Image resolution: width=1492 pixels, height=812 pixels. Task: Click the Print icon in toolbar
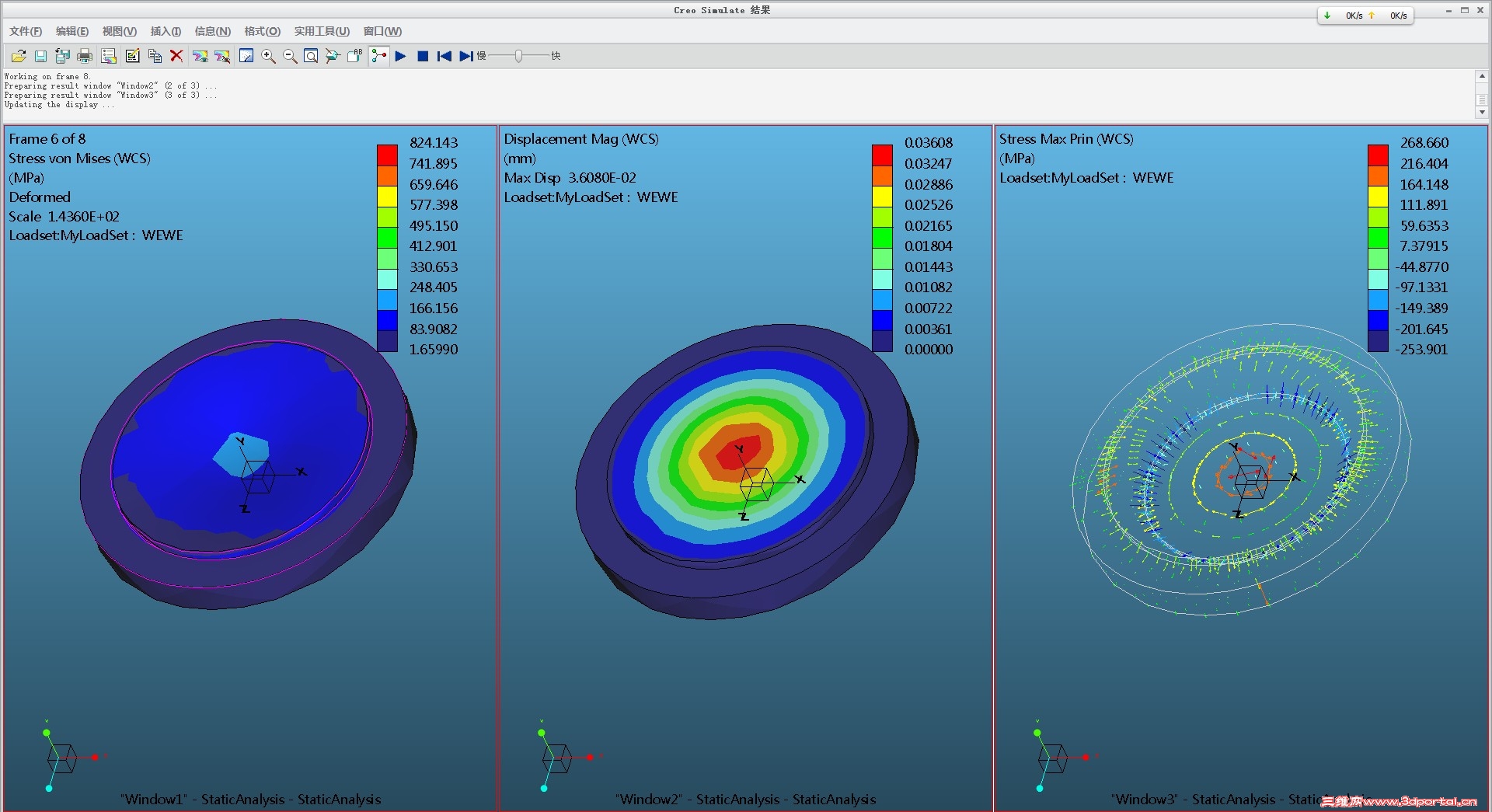point(85,56)
